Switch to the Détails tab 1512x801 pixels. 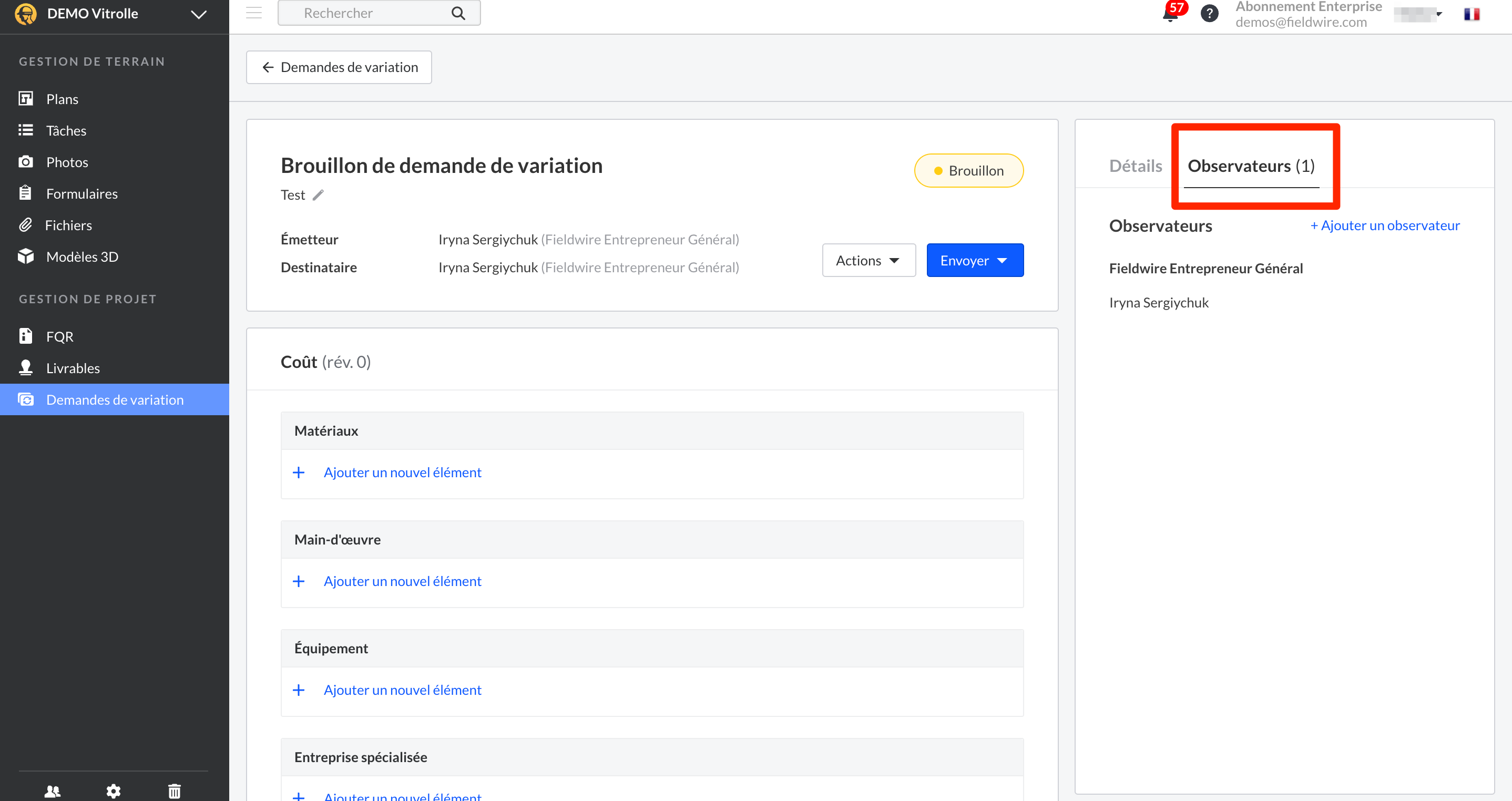[1135, 166]
